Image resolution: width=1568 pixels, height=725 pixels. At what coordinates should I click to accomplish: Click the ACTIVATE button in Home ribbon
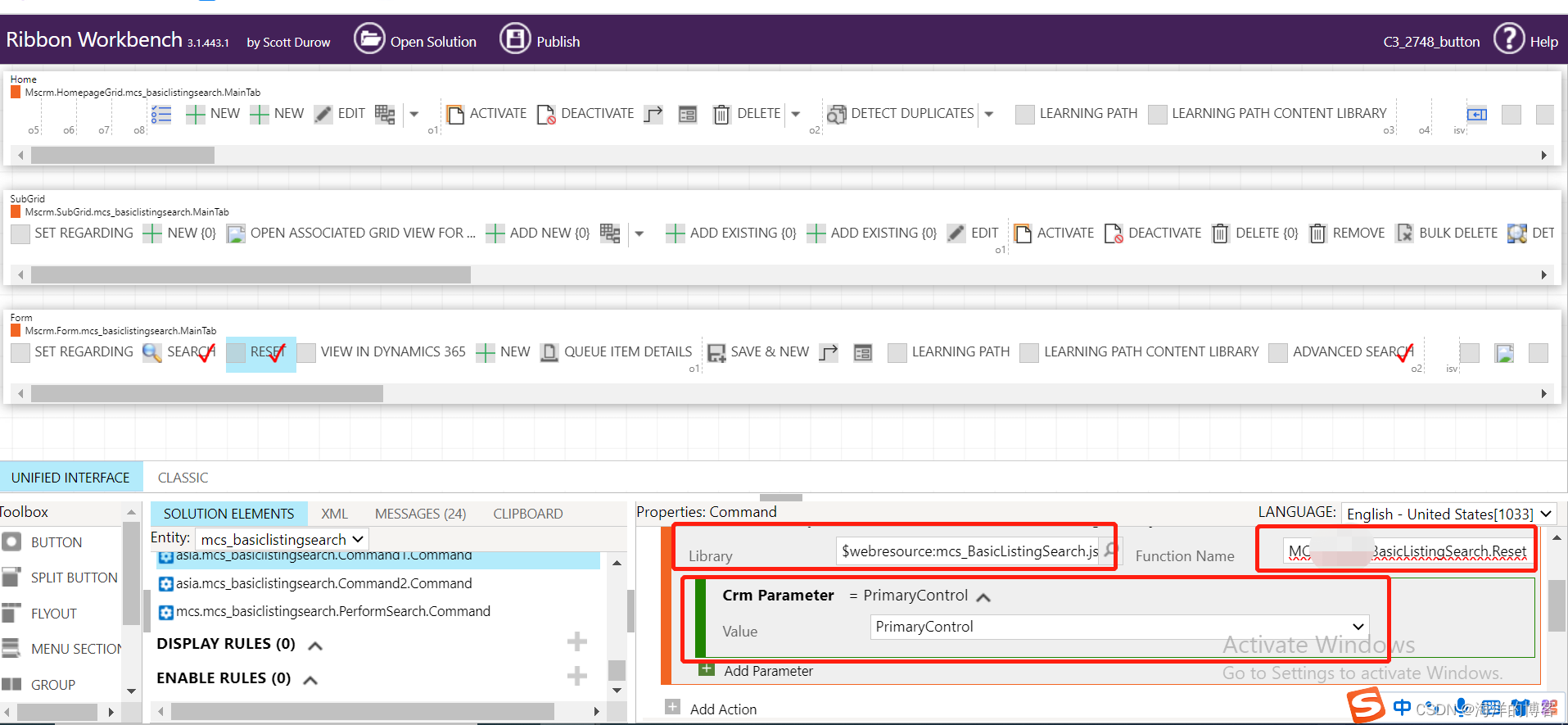(486, 114)
